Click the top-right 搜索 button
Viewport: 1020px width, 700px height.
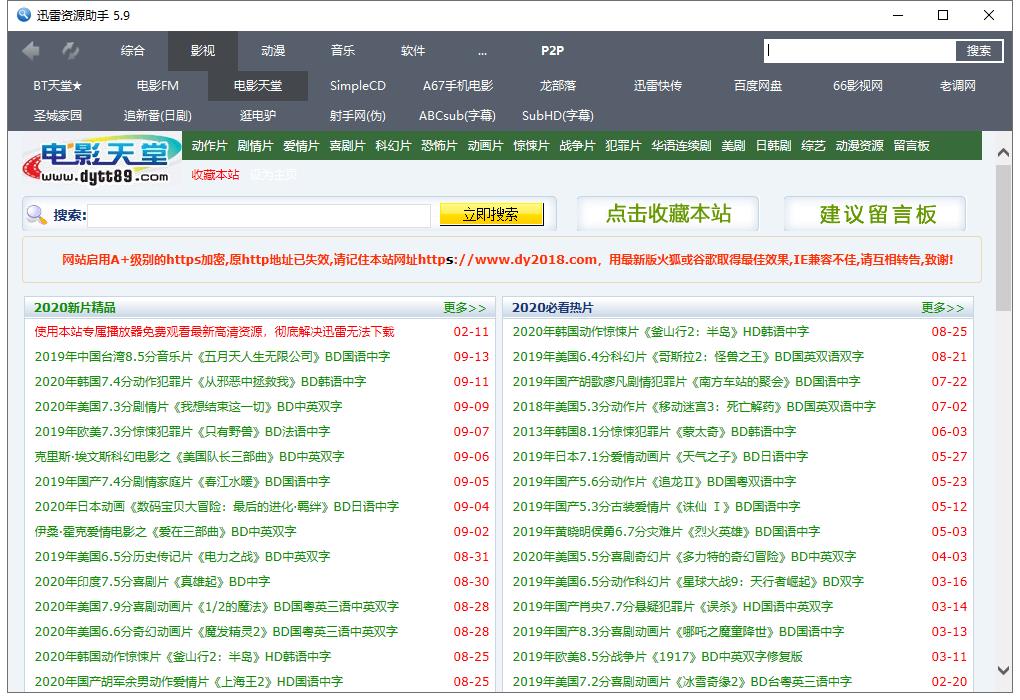(x=977, y=50)
